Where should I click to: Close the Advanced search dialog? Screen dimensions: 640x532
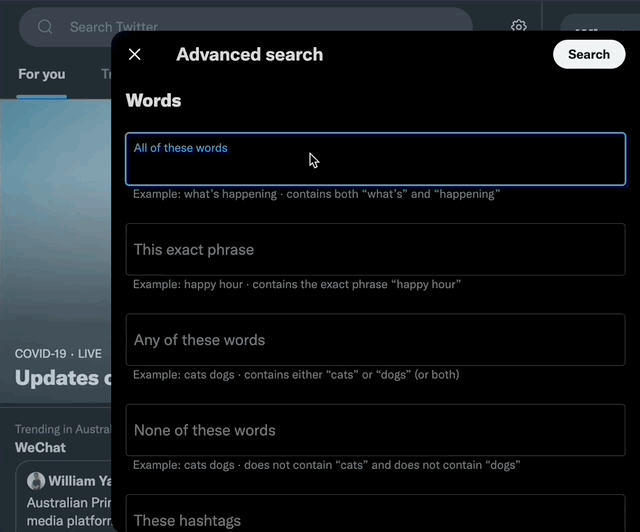pos(135,54)
